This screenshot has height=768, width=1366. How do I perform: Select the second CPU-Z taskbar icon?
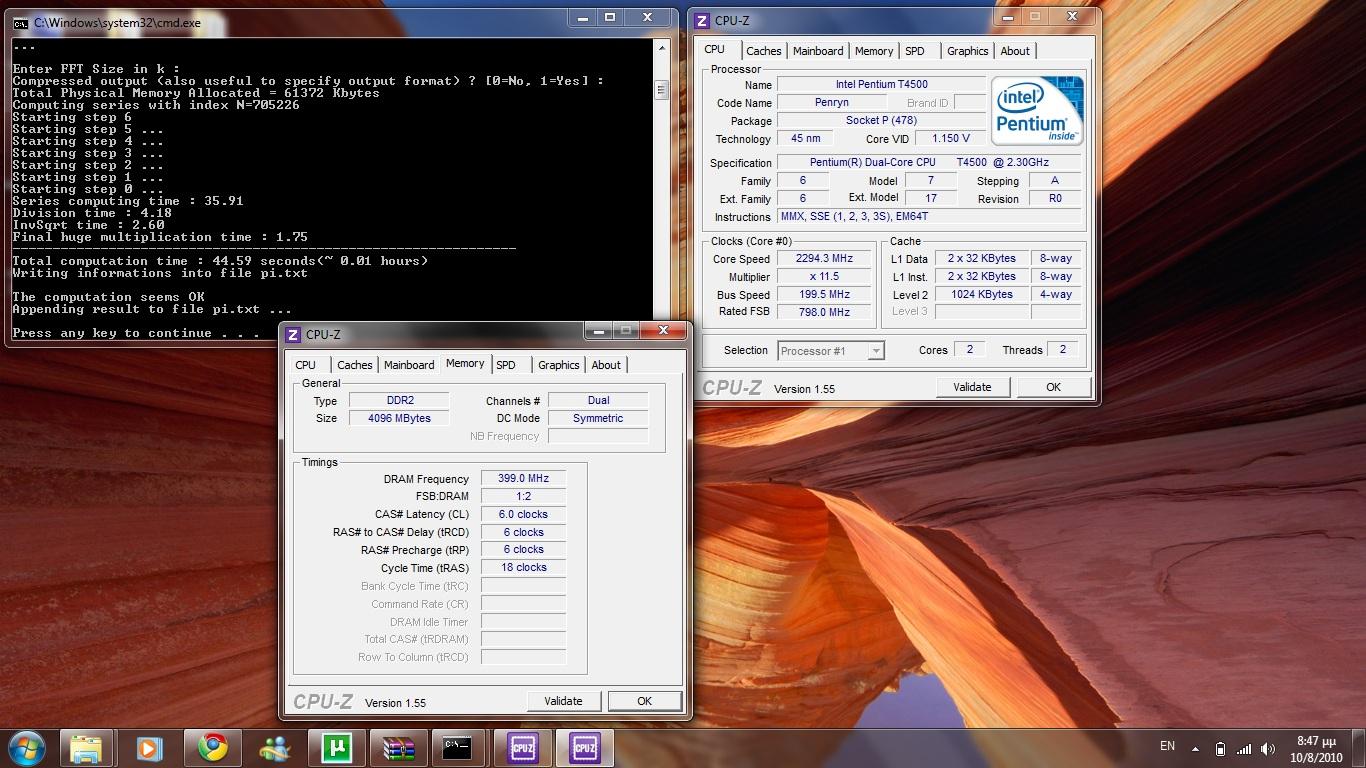[x=585, y=748]
